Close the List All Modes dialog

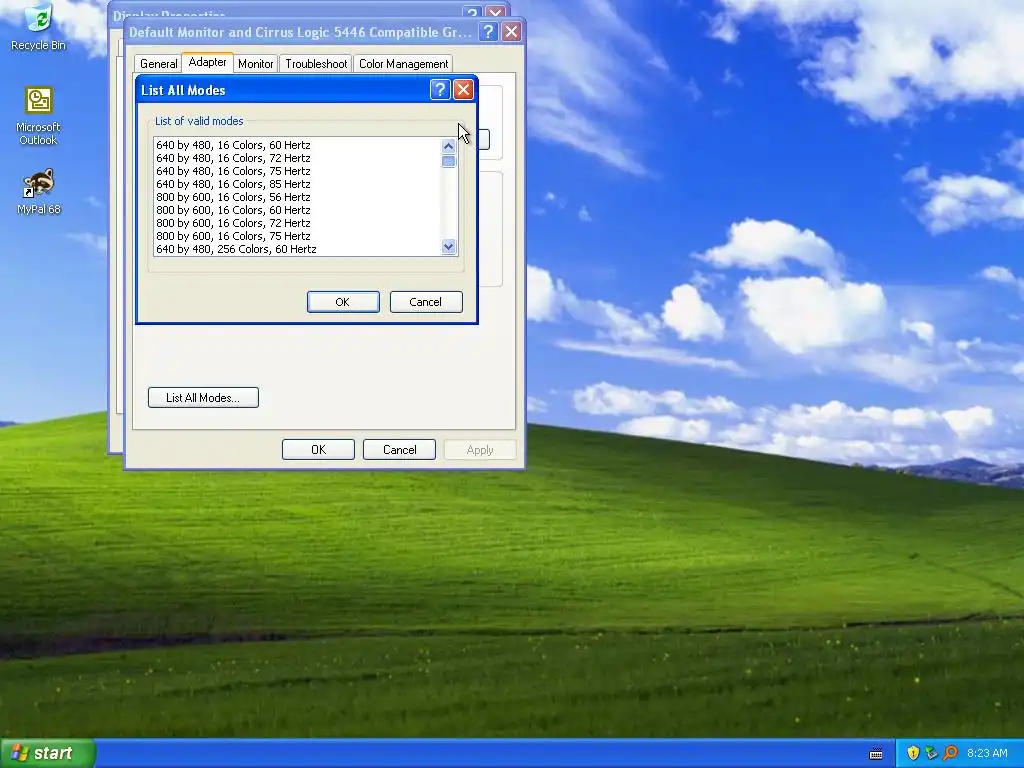(463, 89)
